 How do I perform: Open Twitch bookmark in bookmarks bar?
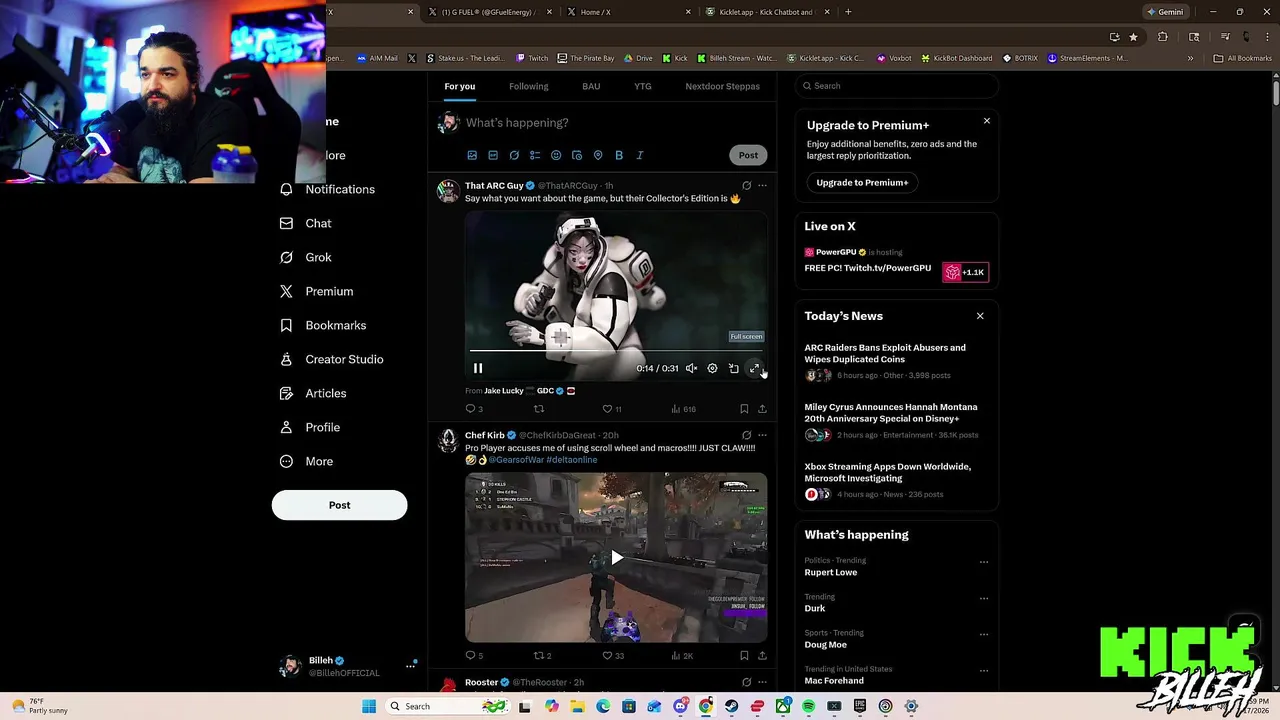532,58
